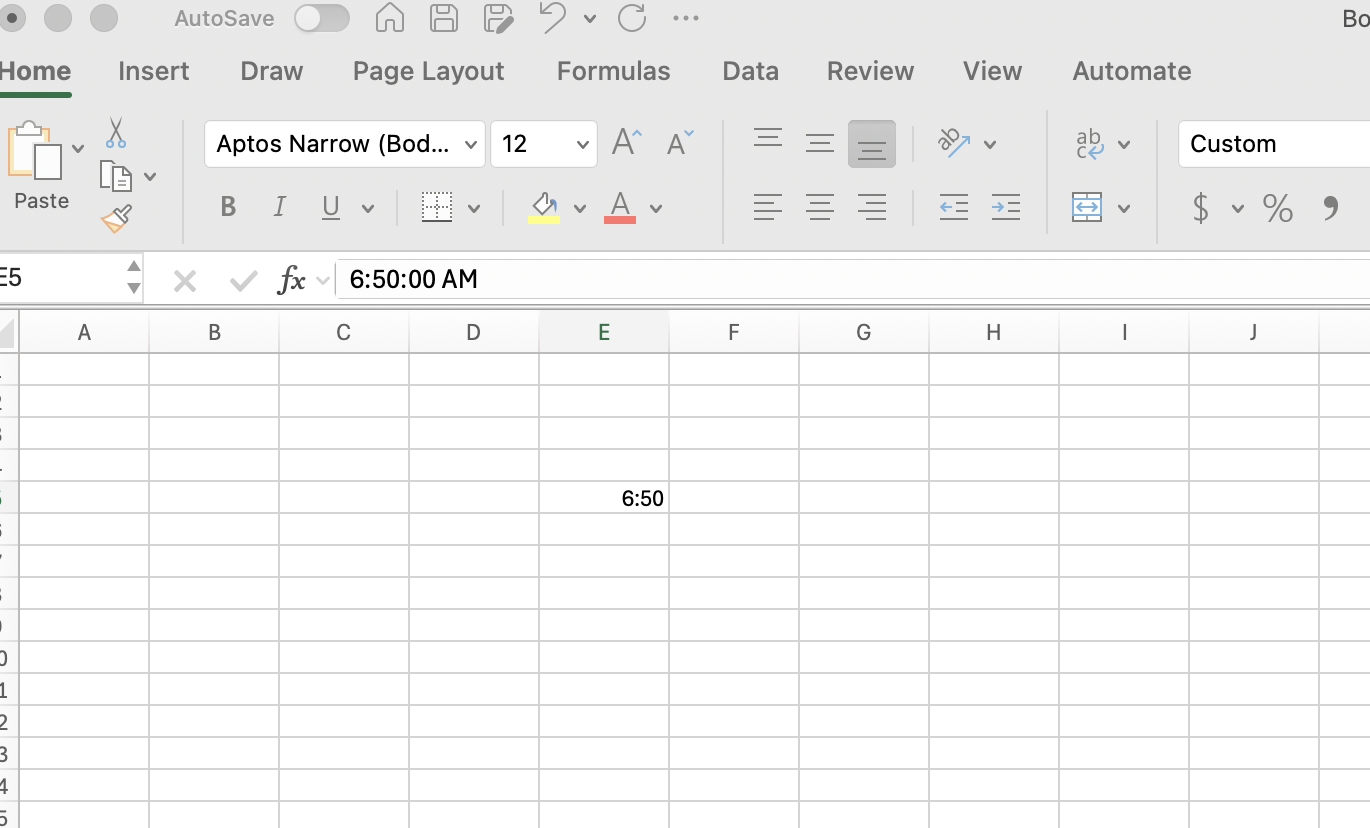Expand the font color palette arrow
Screen dimensions: 1370x828
(656, 209)
